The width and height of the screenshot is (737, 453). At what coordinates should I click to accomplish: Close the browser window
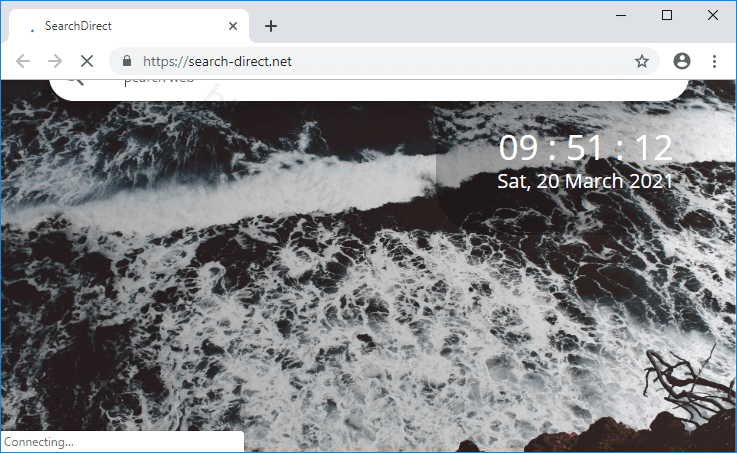tap(713, 16)
